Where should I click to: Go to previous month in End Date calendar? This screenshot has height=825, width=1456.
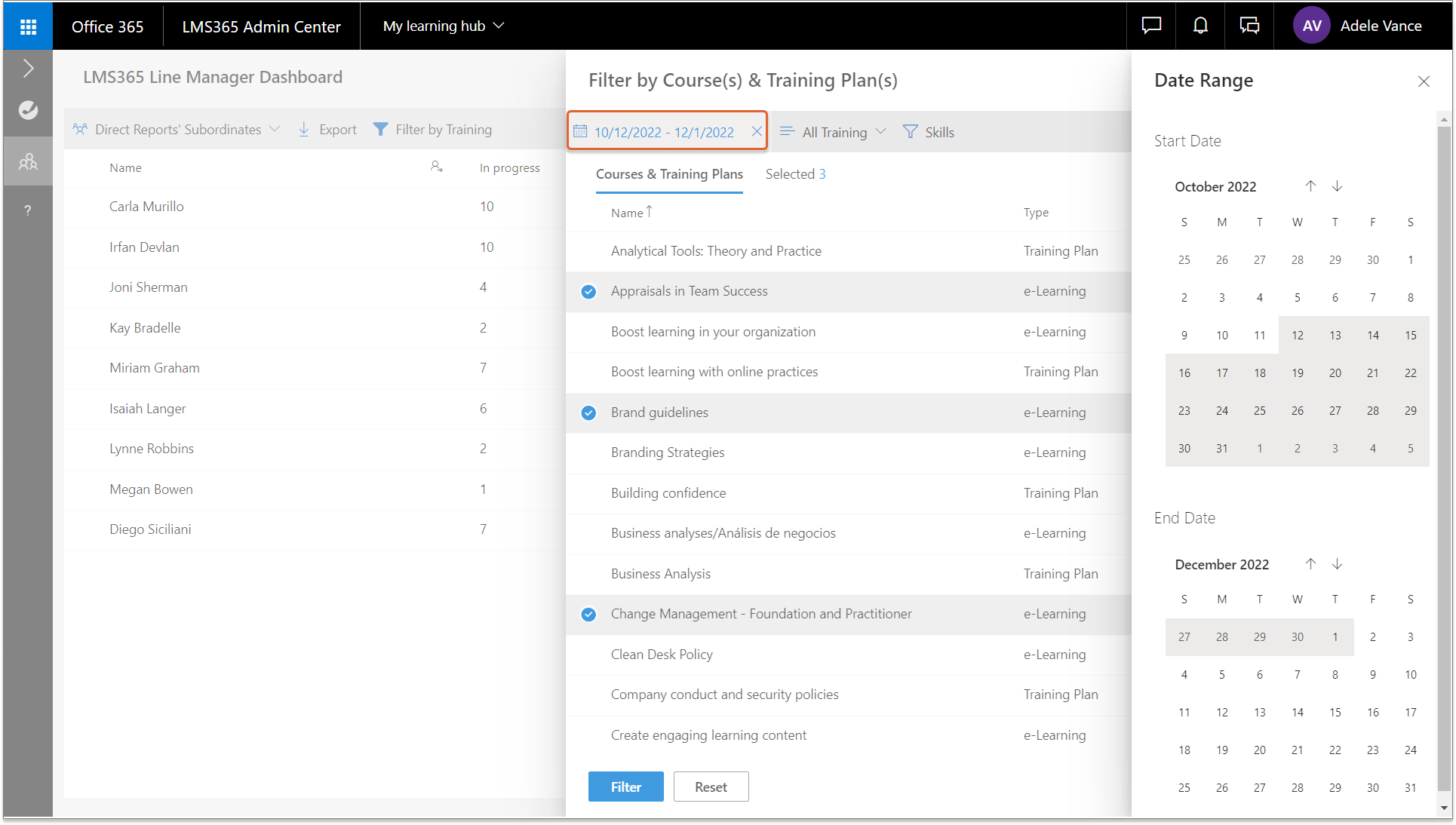(x=1310, y=564)
